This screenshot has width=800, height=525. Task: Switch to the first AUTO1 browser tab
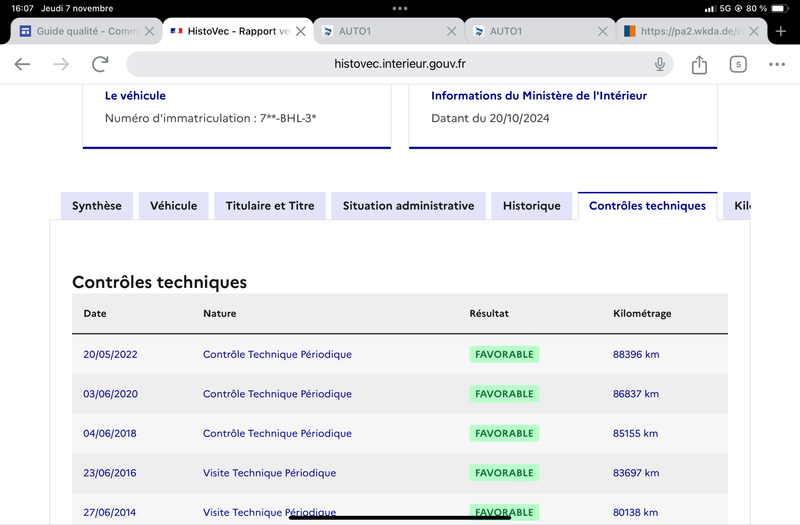(x=389, y=31)
